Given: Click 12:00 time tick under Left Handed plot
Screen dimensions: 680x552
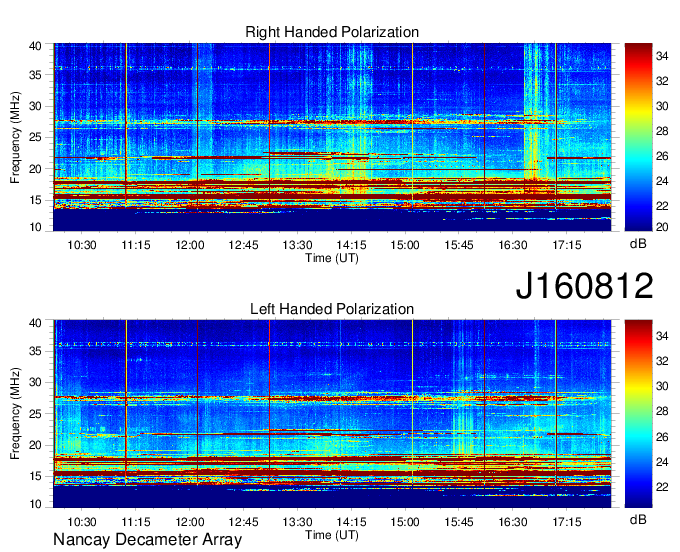Looking at the screenshot, I should (190, 522).
